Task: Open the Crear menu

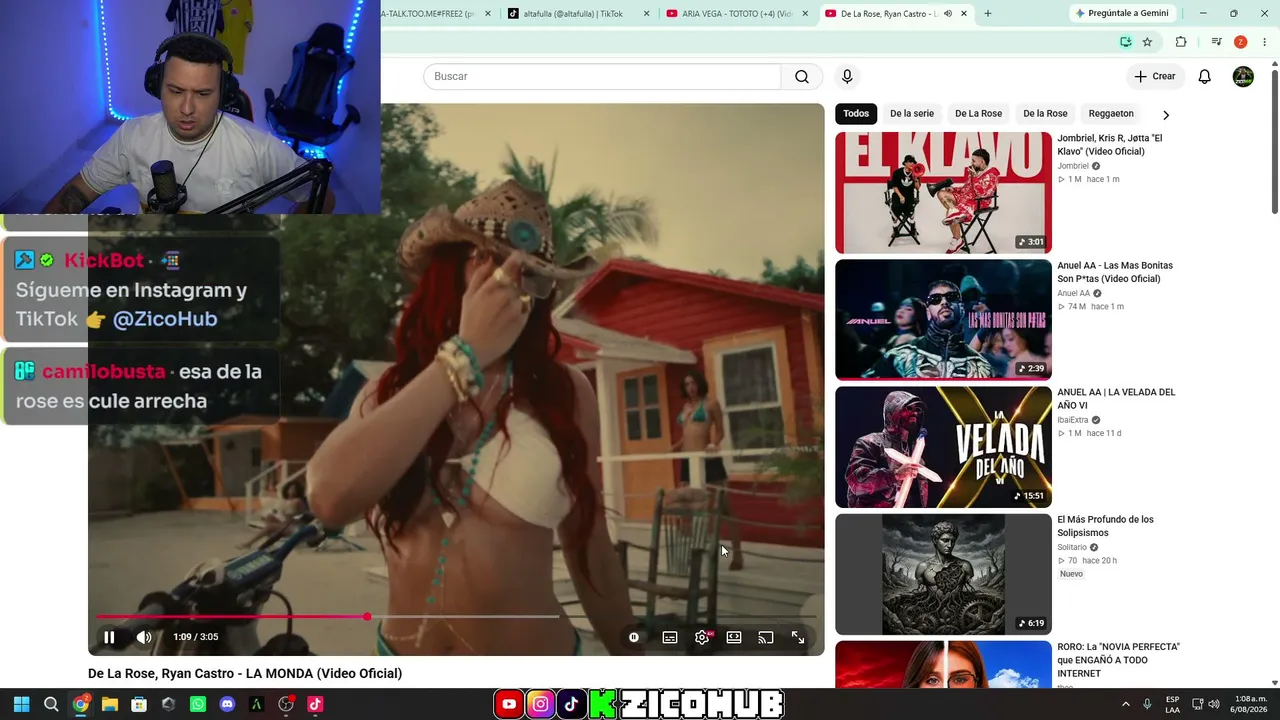Action: [x=1155, y=76]
